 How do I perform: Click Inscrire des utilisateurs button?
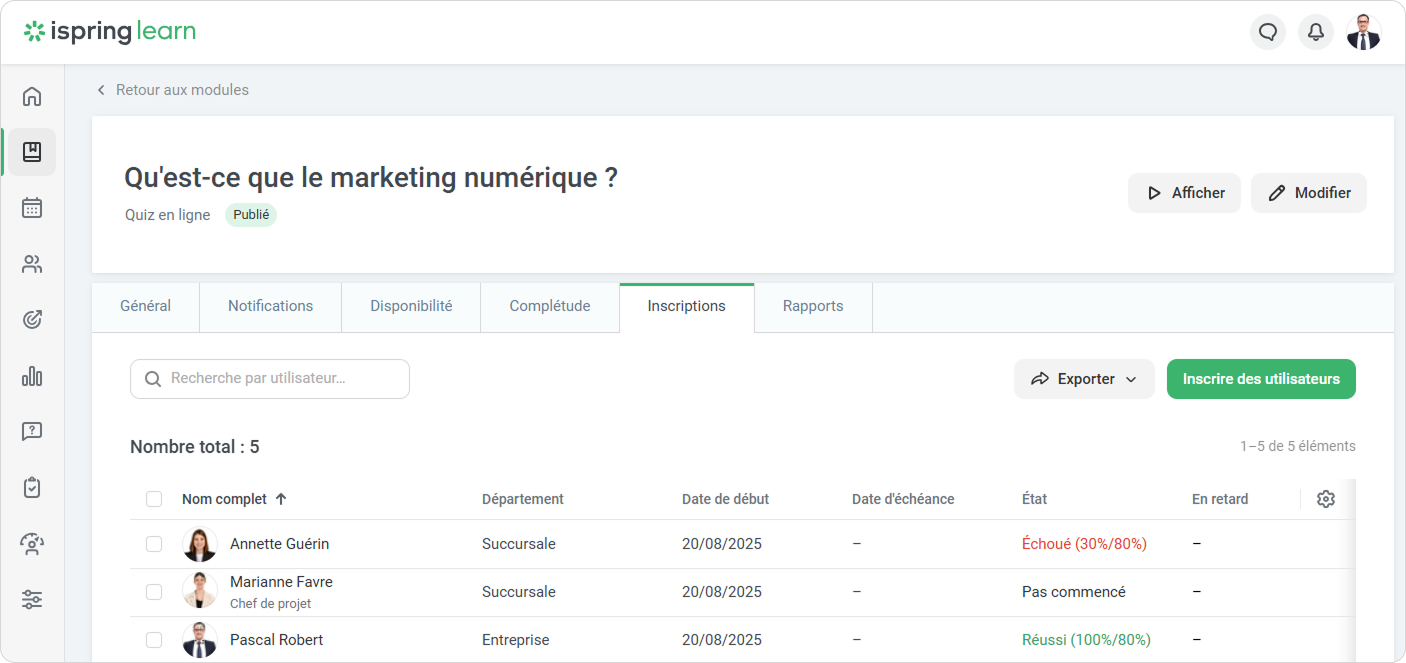tap(1261, 379)
